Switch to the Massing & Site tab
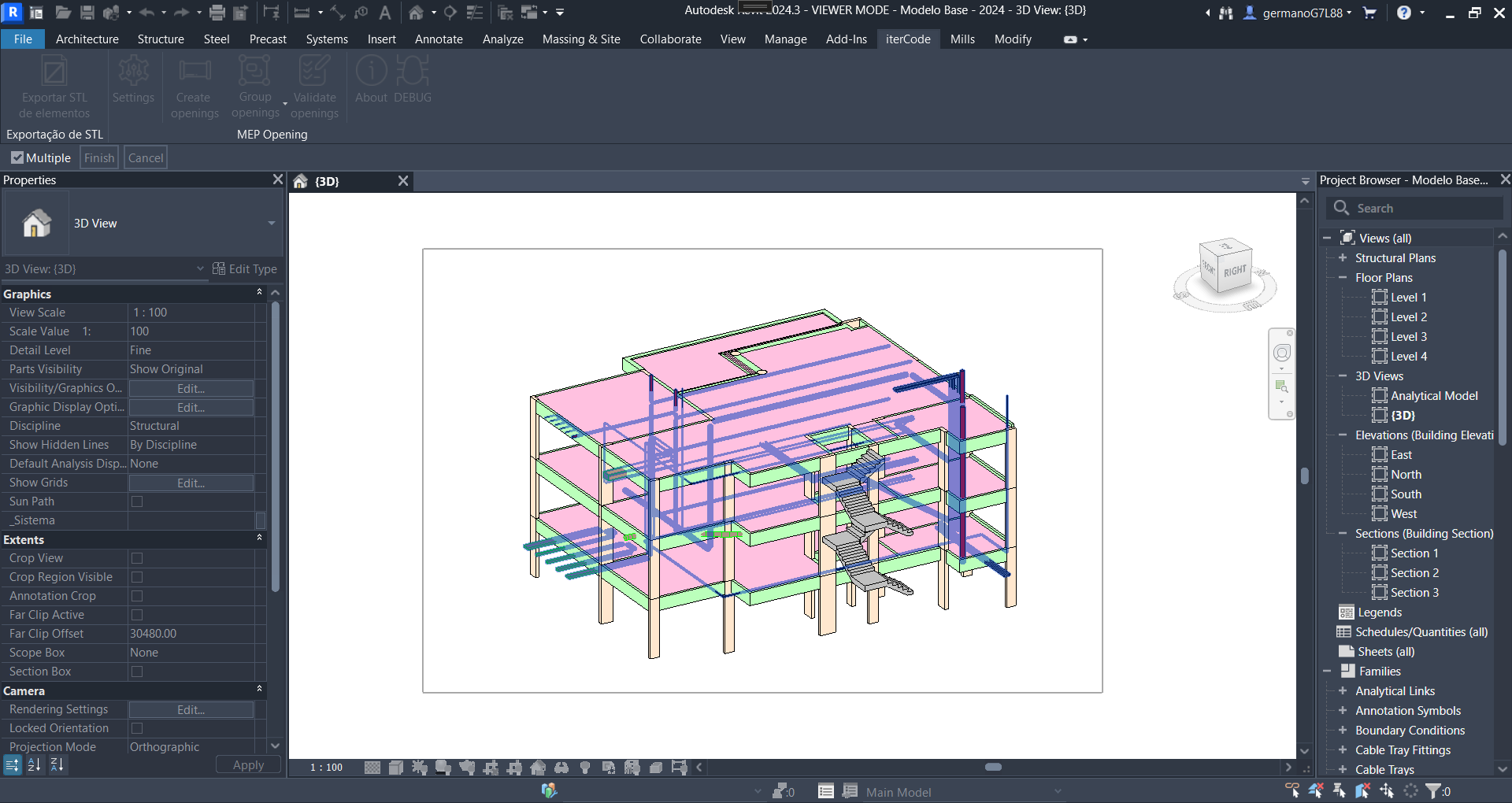Screen dimensions: 1512x803 pos(581,39)
